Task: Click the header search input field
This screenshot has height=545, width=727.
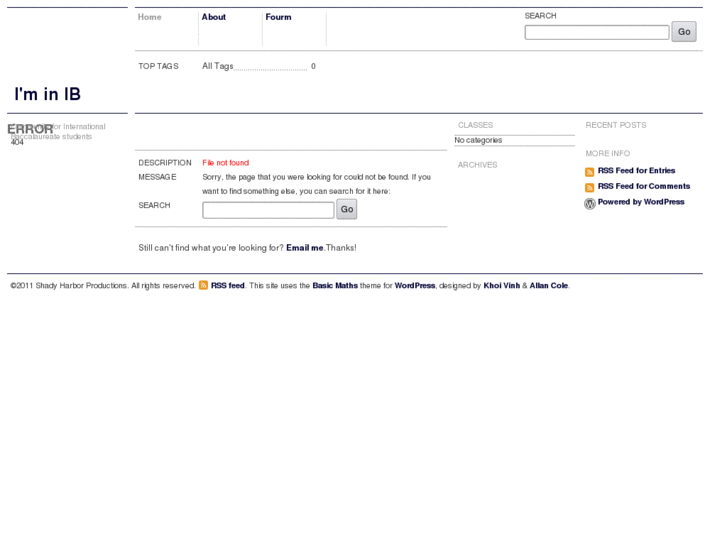Action: pyautogui.click(x=597, y=32)
